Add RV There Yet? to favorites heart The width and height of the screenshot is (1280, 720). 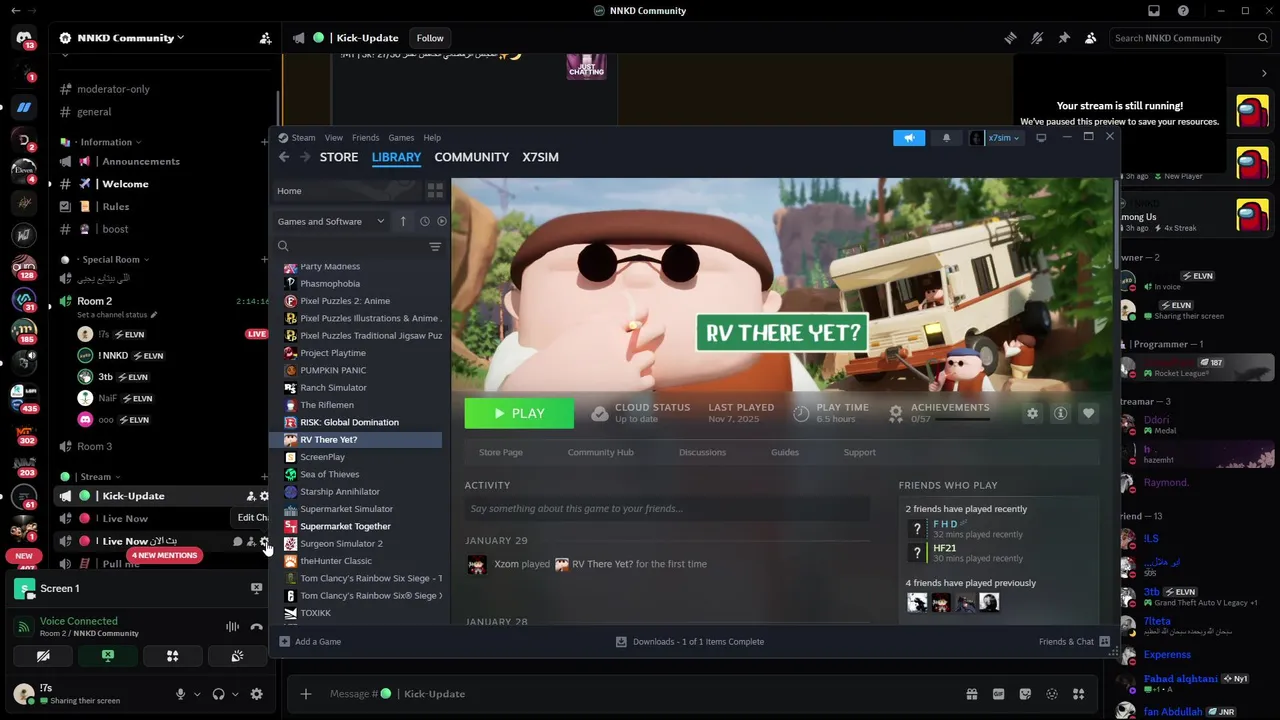(x=1088, y=413)
